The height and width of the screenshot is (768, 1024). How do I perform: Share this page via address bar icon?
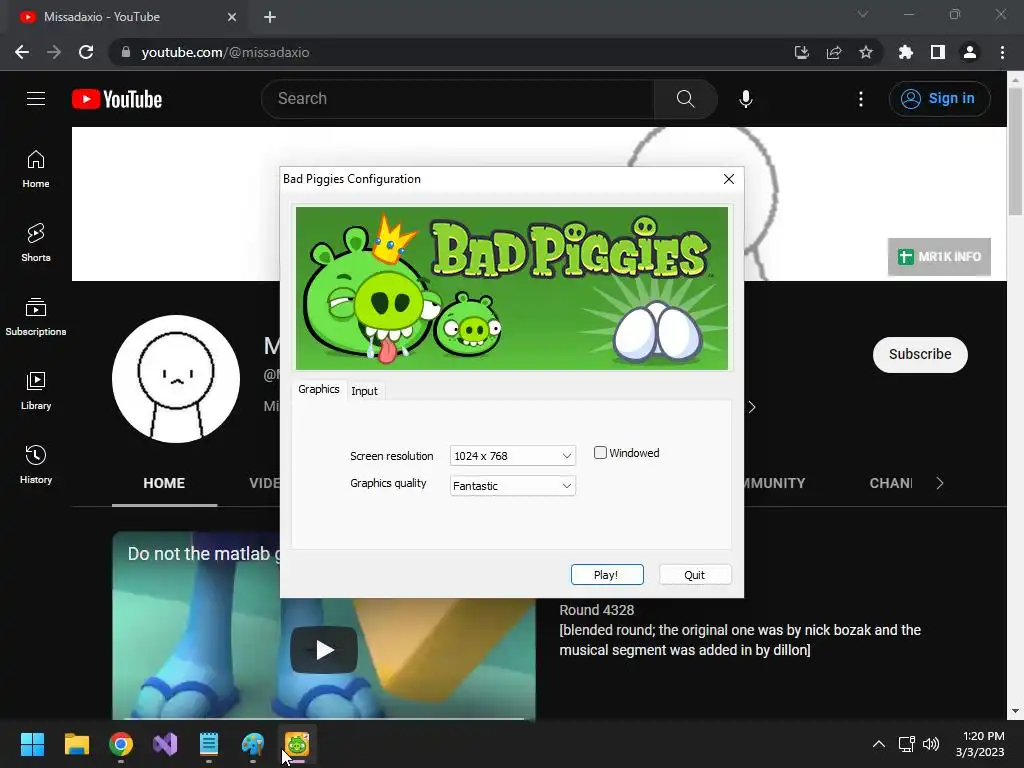(x=834, y=52)
